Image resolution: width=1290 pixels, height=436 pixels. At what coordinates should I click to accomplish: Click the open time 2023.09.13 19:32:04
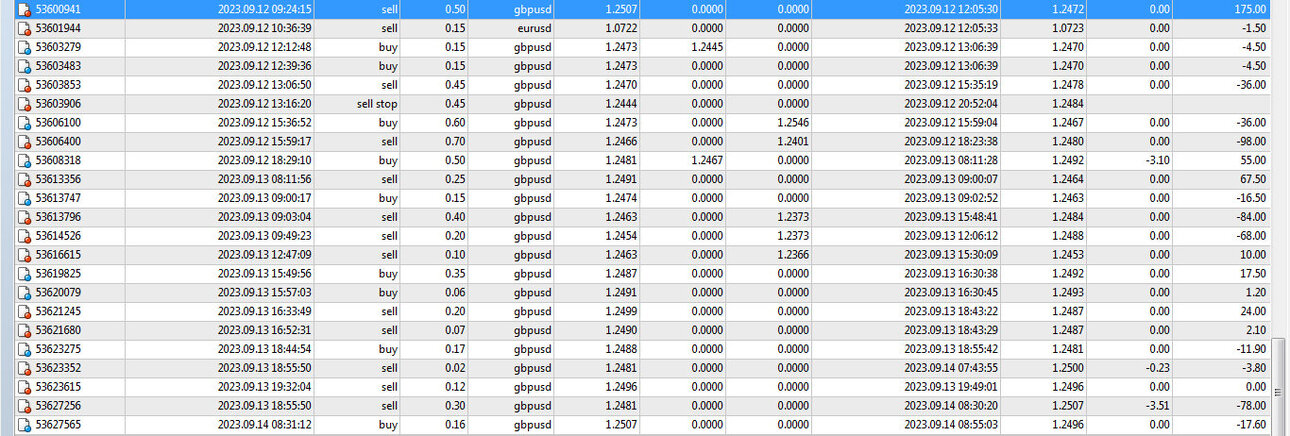(264, 387)
